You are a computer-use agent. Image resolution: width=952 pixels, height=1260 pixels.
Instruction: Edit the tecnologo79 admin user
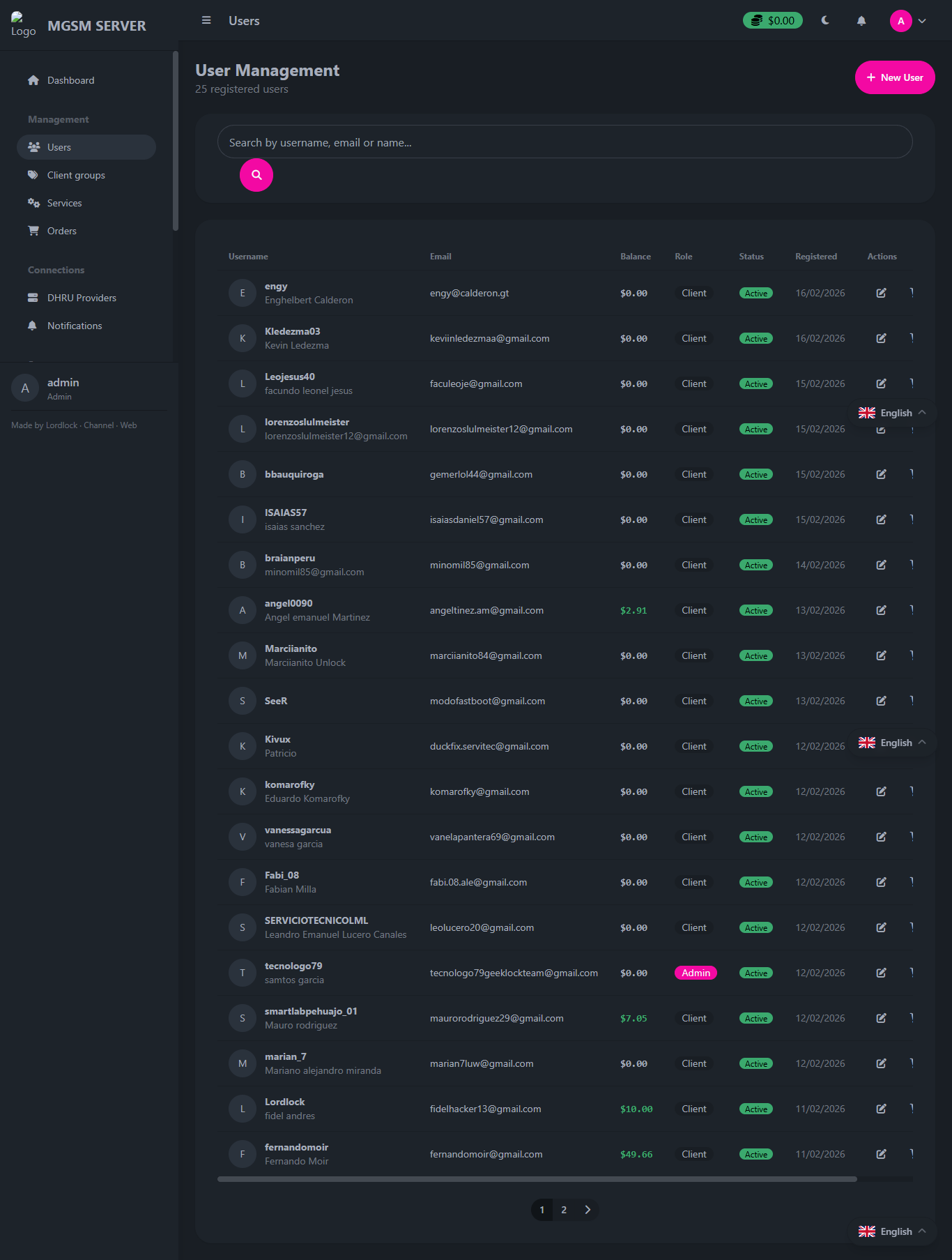(x=881, y=973)
